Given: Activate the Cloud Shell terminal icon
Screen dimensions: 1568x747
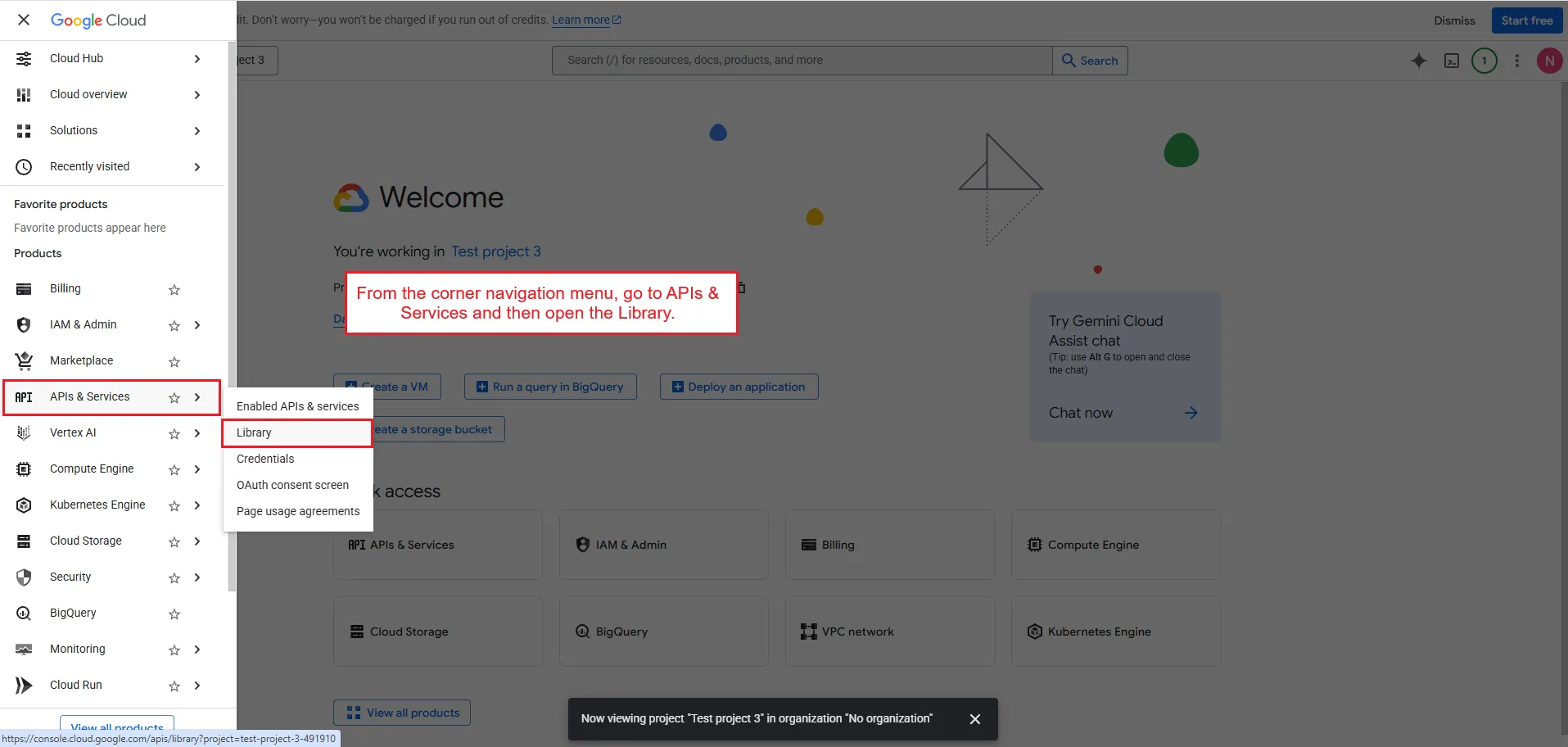Looking at the screenshot, I should pyautogui.click(x=1452, y=61).
